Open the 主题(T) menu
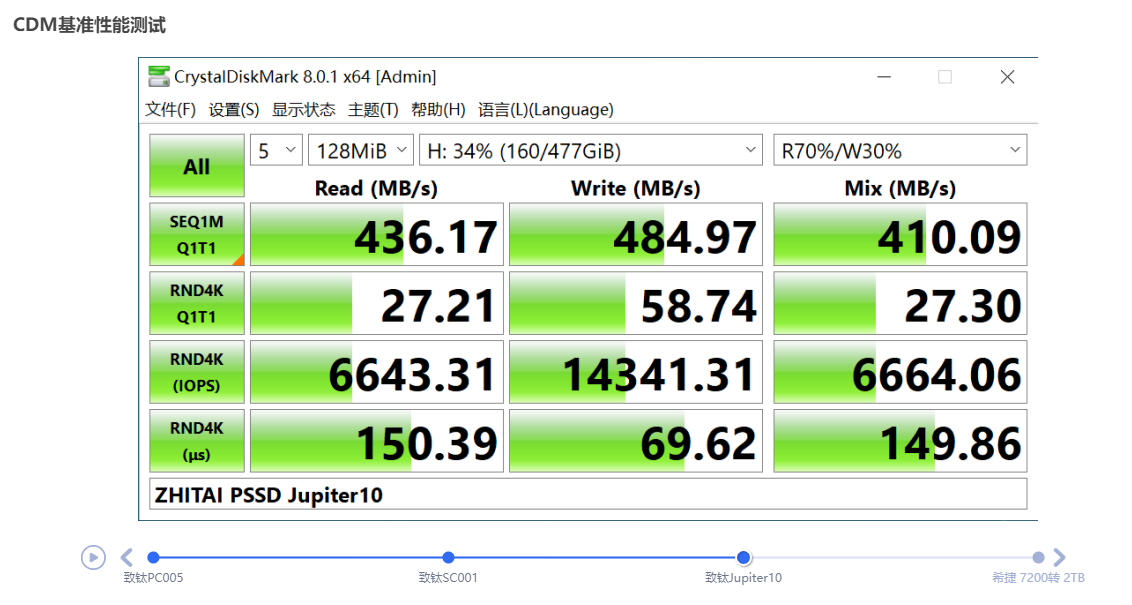 pos(373,110)
